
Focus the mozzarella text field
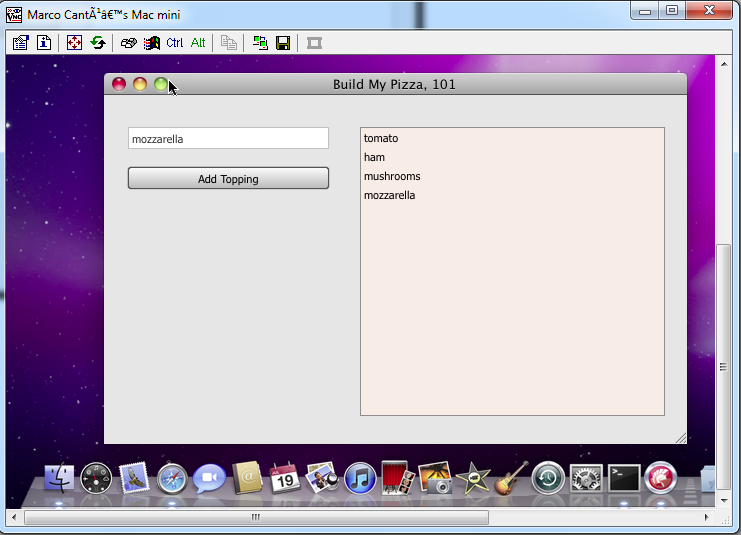[228, 138]
